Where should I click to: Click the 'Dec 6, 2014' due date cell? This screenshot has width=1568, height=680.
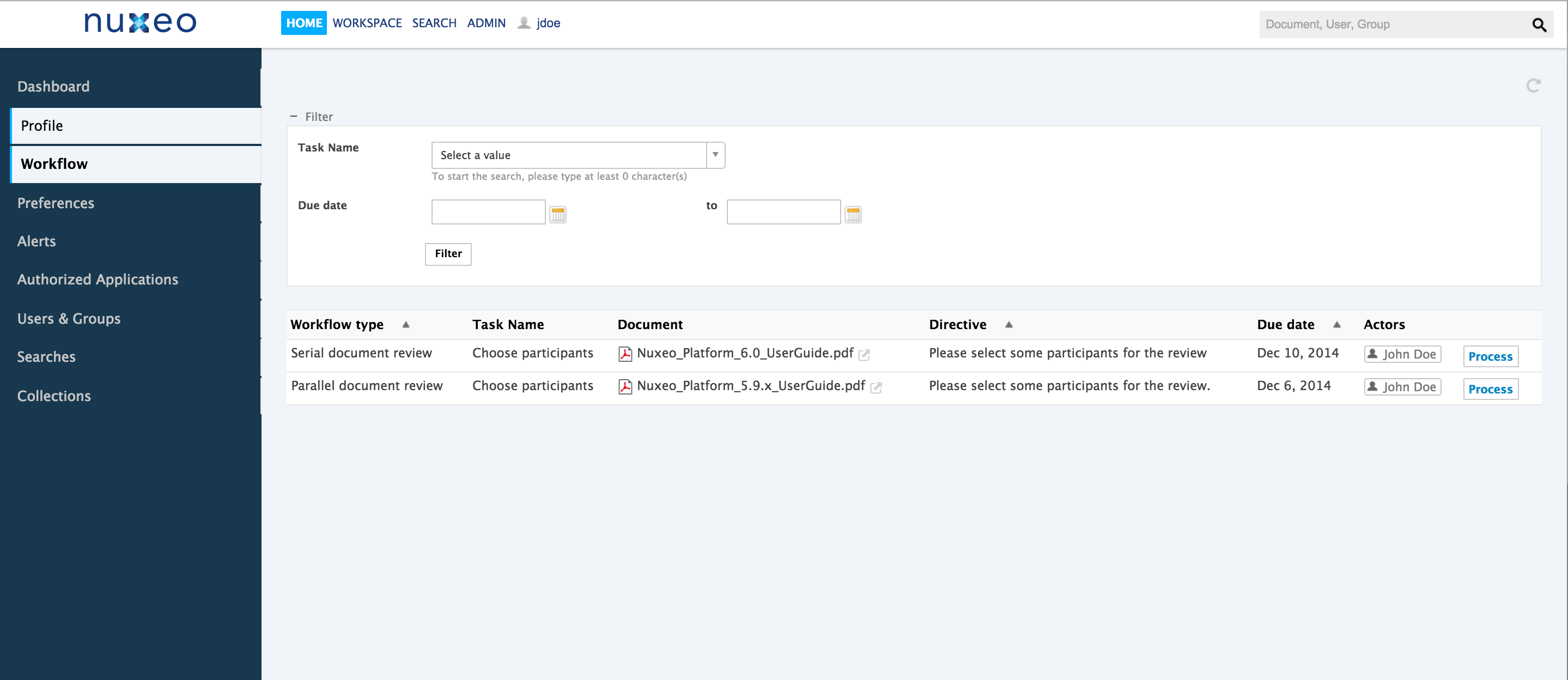1293,386
